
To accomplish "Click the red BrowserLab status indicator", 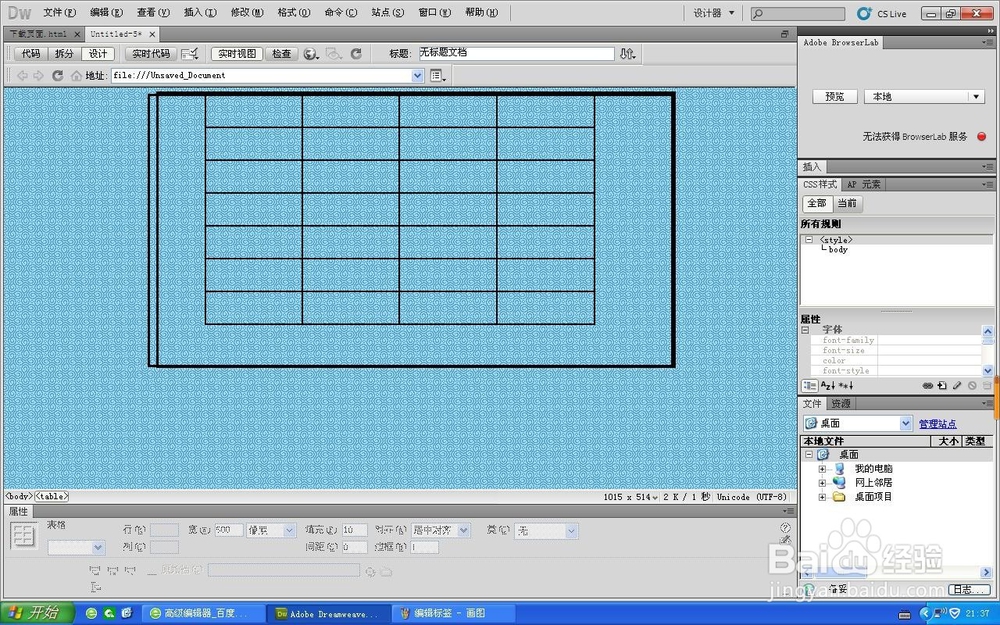I will click(x=982, y=136).
